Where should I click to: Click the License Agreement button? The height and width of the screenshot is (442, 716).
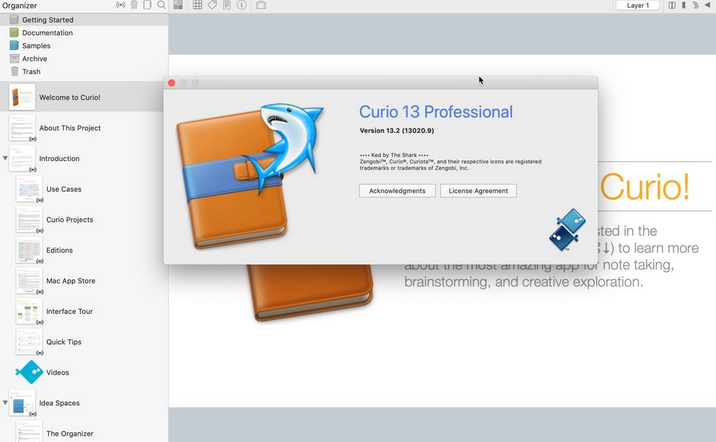[x=478, y=191]
